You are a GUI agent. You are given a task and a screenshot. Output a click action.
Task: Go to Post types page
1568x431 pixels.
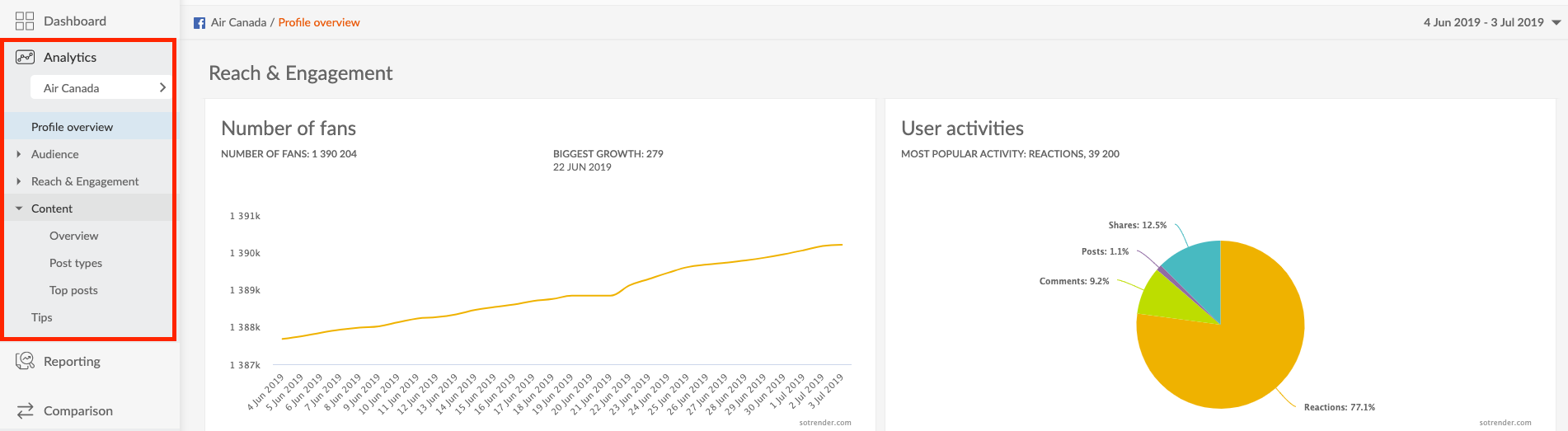(76, 263)
